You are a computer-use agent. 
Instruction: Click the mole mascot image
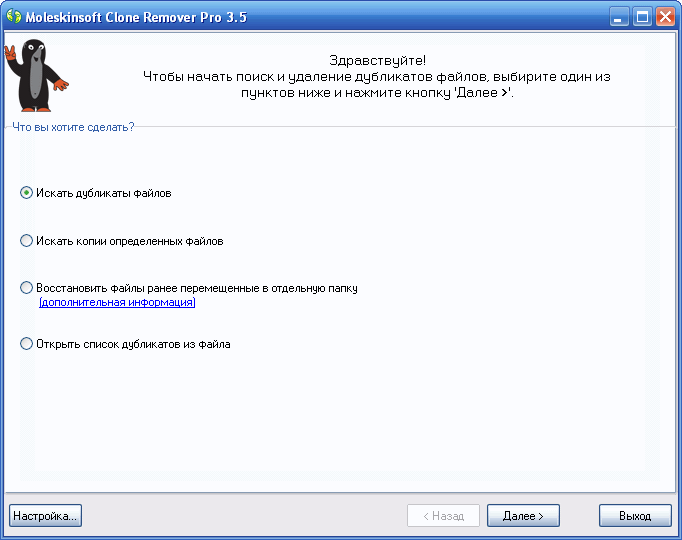pyautogui.click(x=37, y=75)
